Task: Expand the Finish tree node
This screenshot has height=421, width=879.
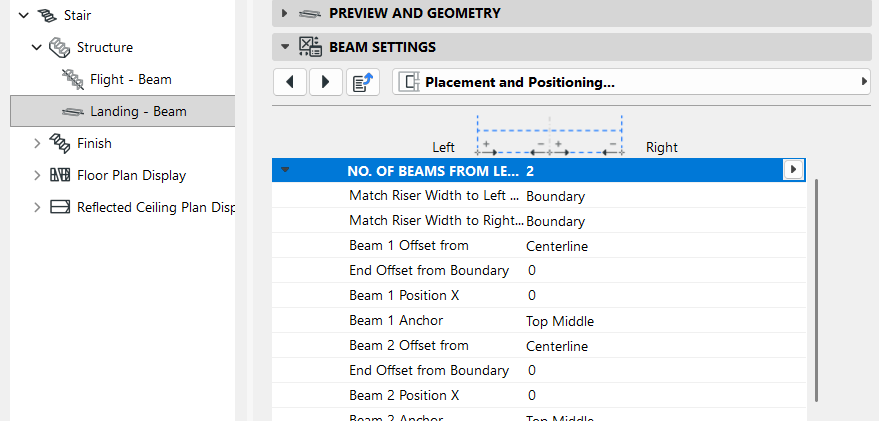Action: 37,144
